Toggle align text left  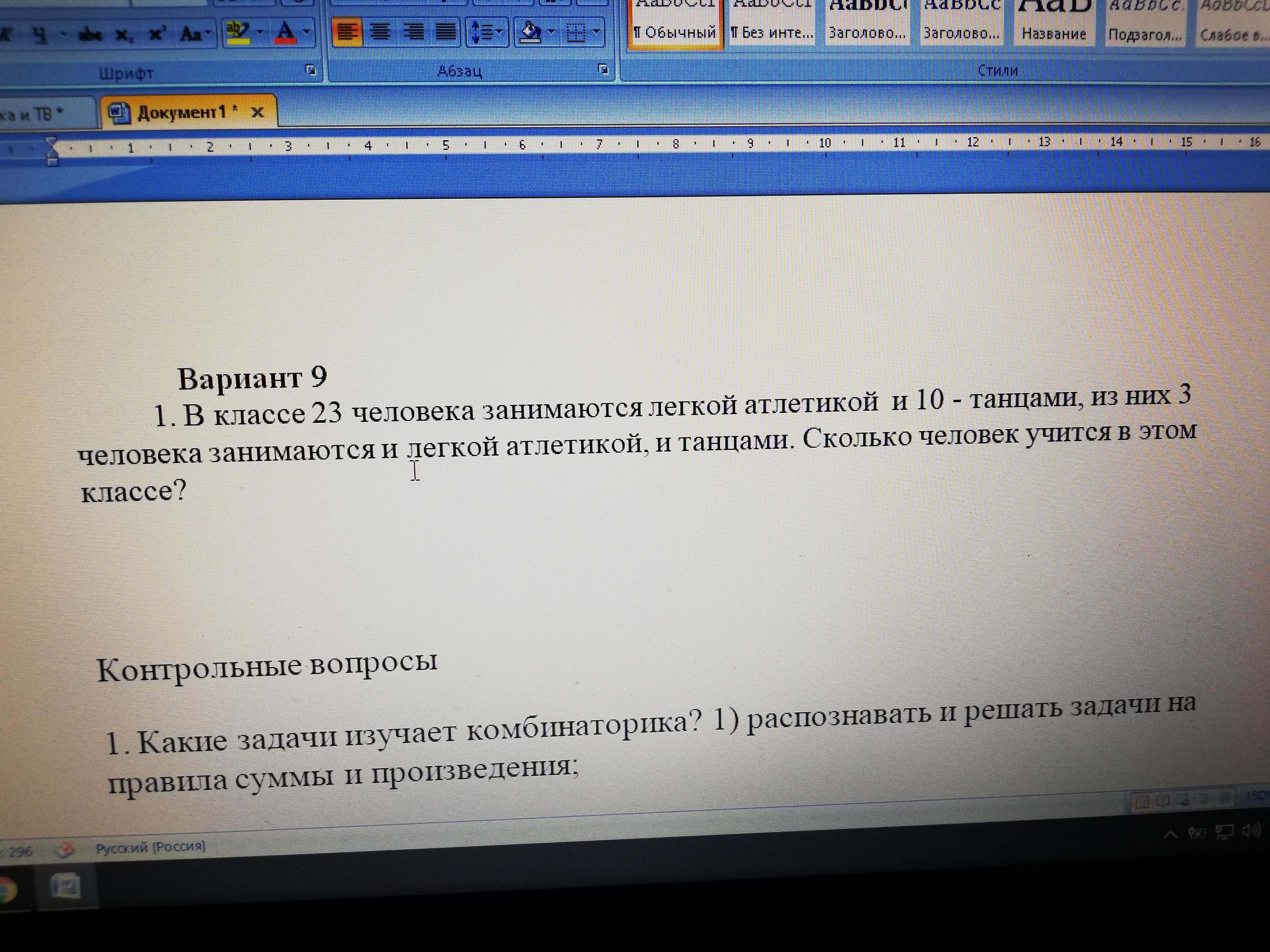pos(347,32)
